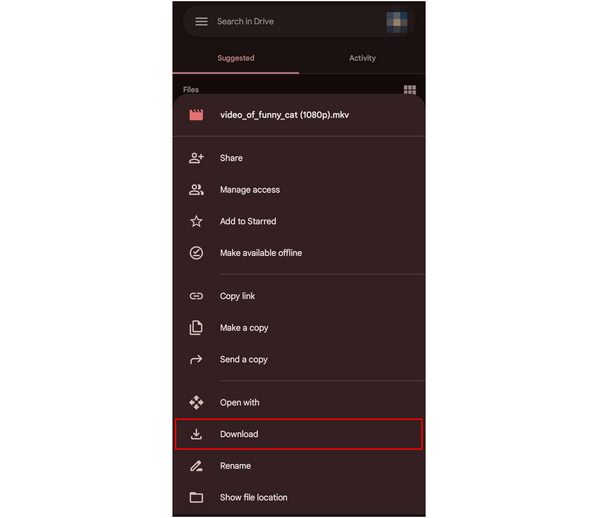Select Open with option
The image size is (600, 518).
[x=299, y=402]
